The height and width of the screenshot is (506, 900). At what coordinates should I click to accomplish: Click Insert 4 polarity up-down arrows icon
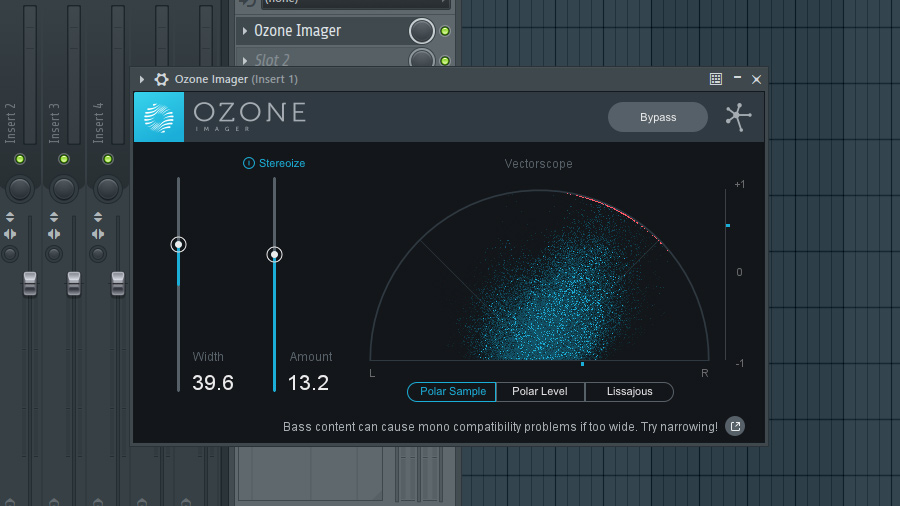pyautogui.click(x=98, y=217)
